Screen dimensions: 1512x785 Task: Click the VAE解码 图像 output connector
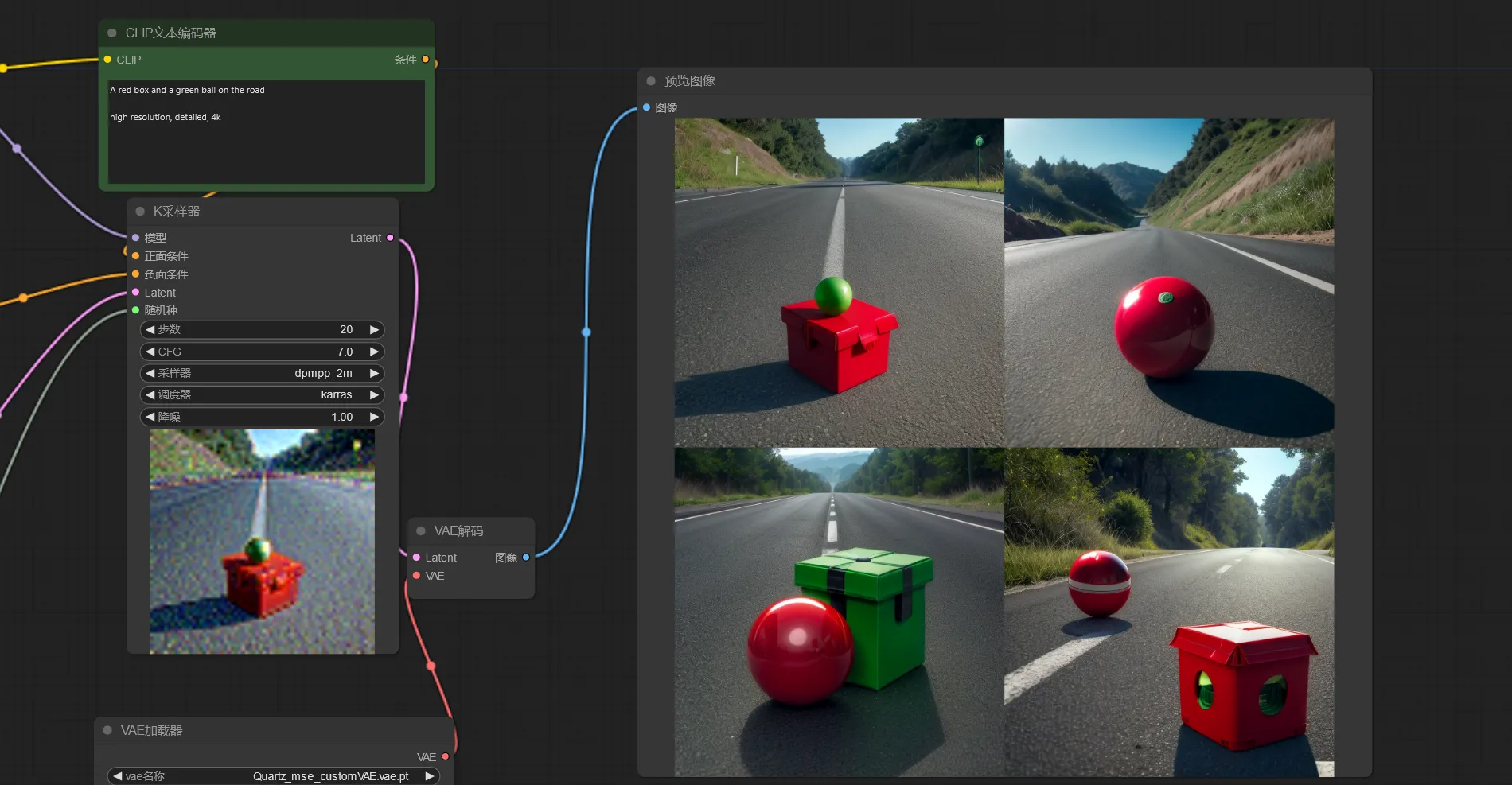tap(526, 558)
